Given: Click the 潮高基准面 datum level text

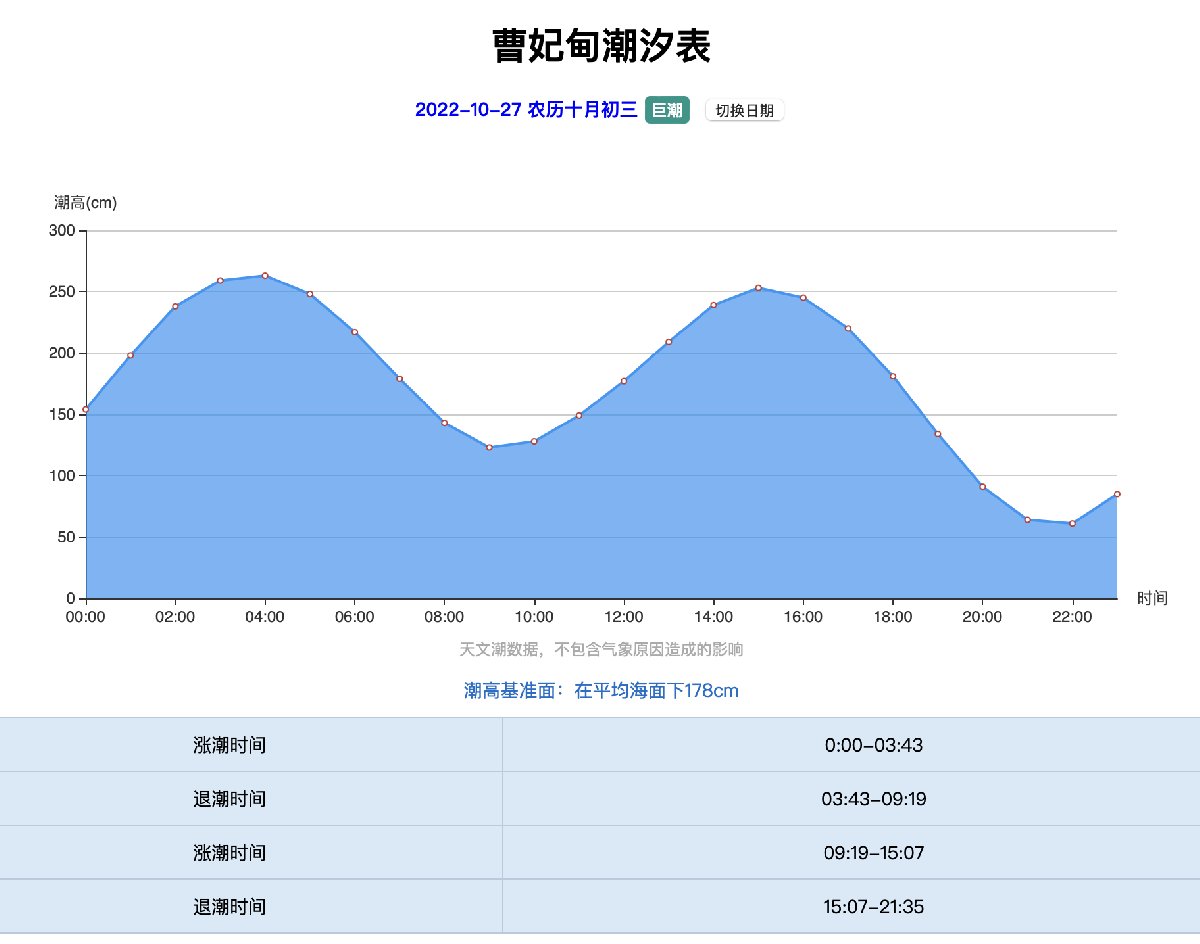Looking at the screenshot, I should click(x=601, y=691).
